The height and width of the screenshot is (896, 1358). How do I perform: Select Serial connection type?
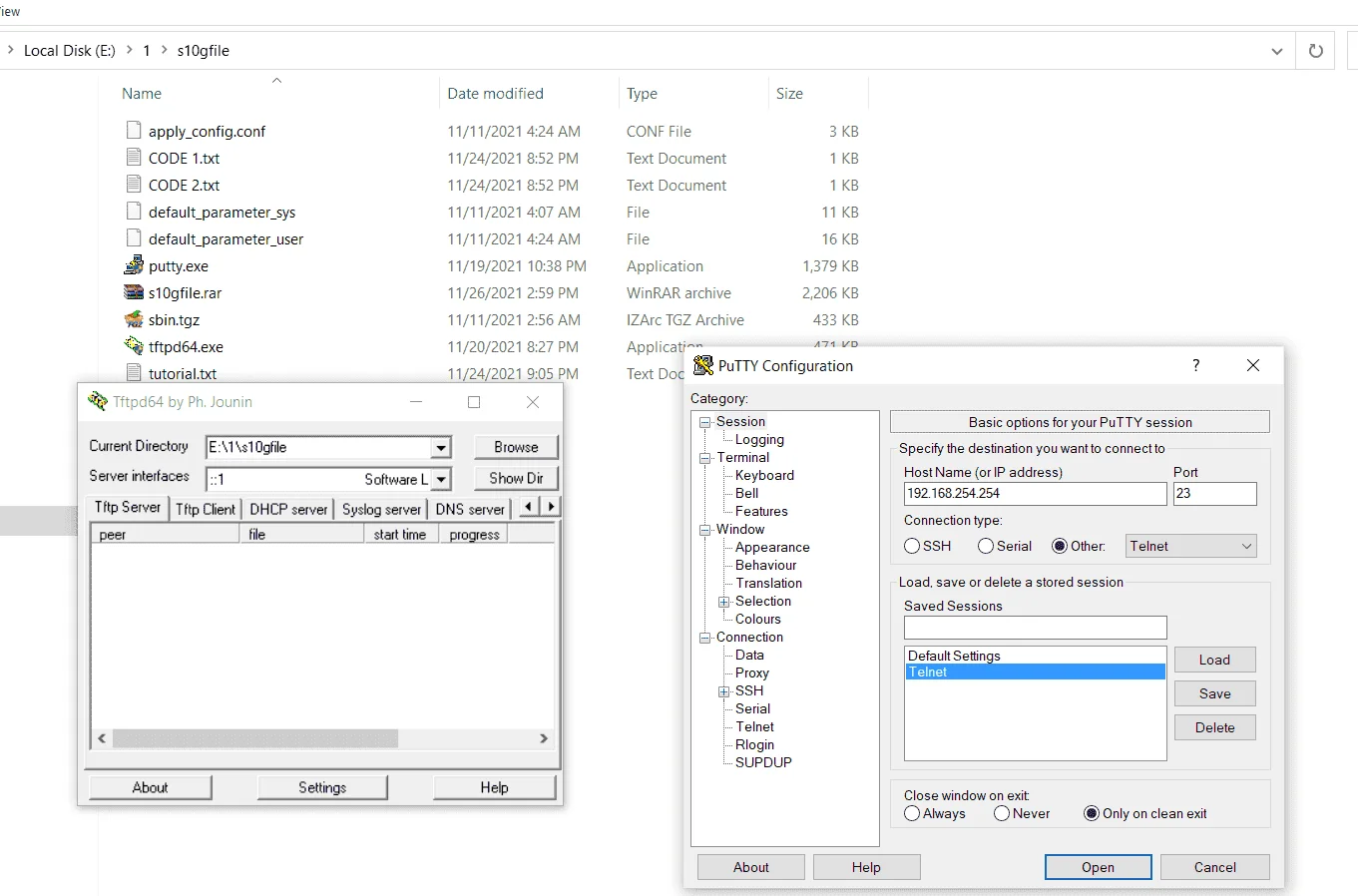coord(986,546)
